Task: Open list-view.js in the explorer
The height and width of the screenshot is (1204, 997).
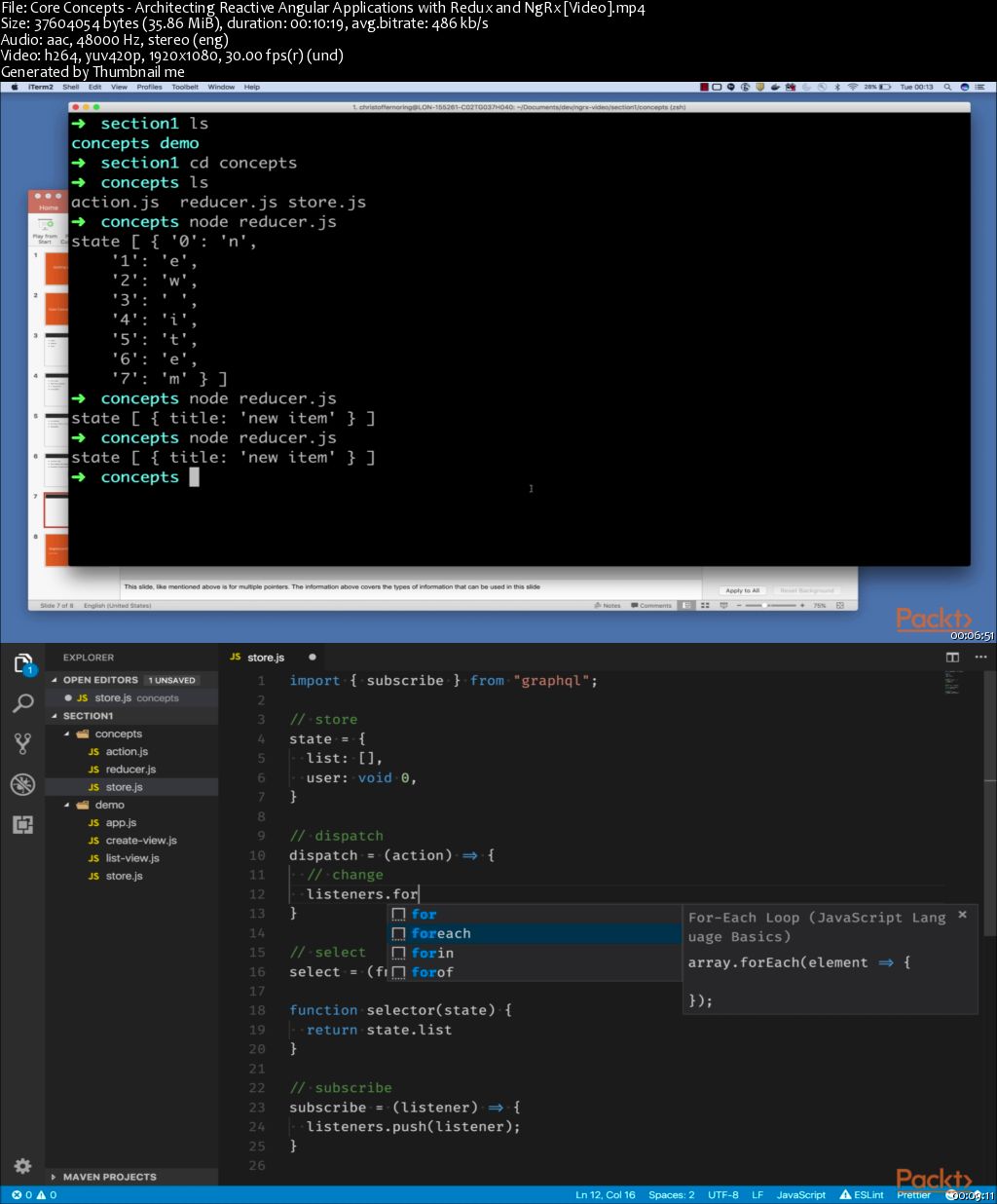Action: (x=132, y=858)
